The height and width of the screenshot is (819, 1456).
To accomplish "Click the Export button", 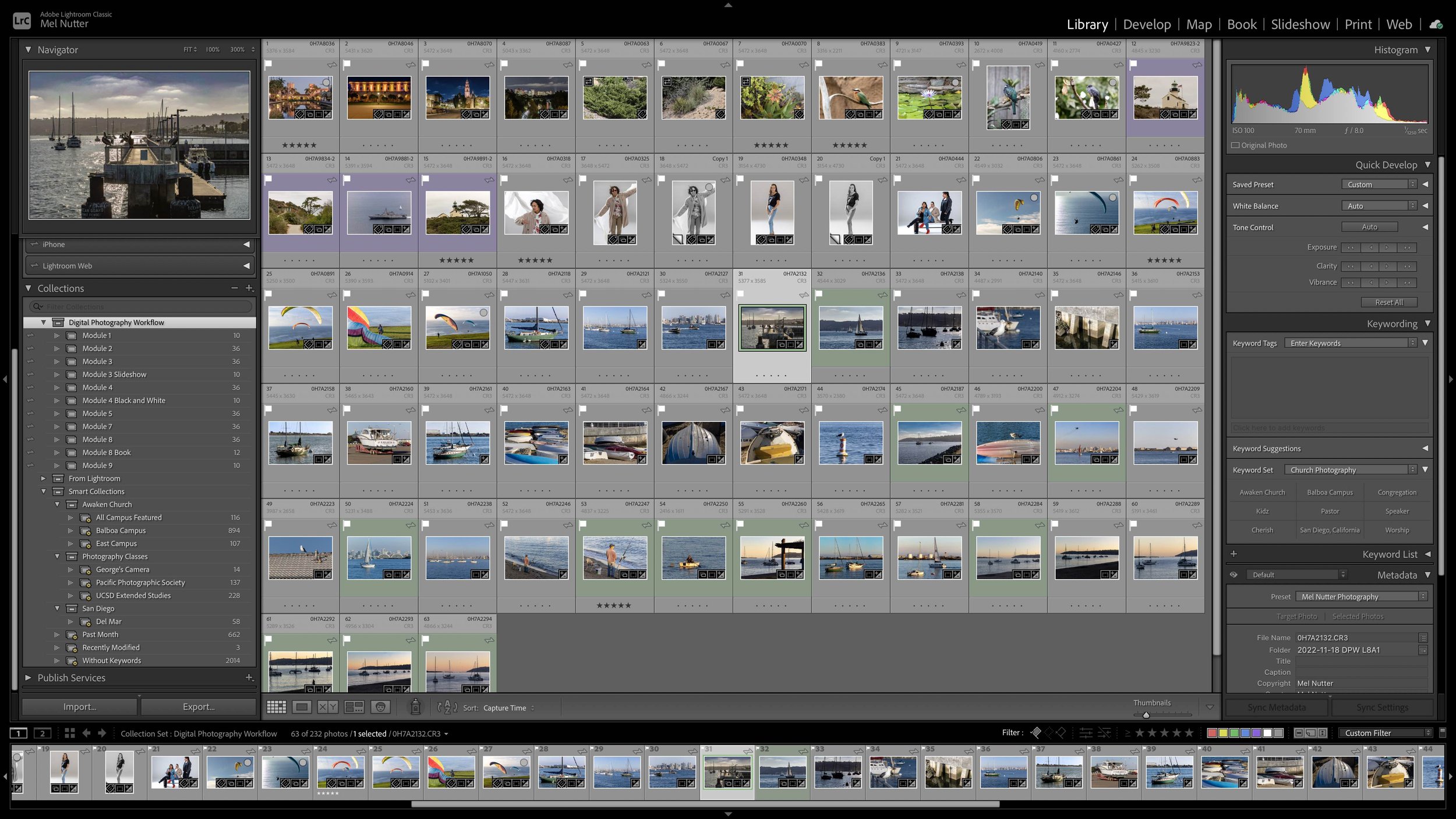I will coord(199,707).
